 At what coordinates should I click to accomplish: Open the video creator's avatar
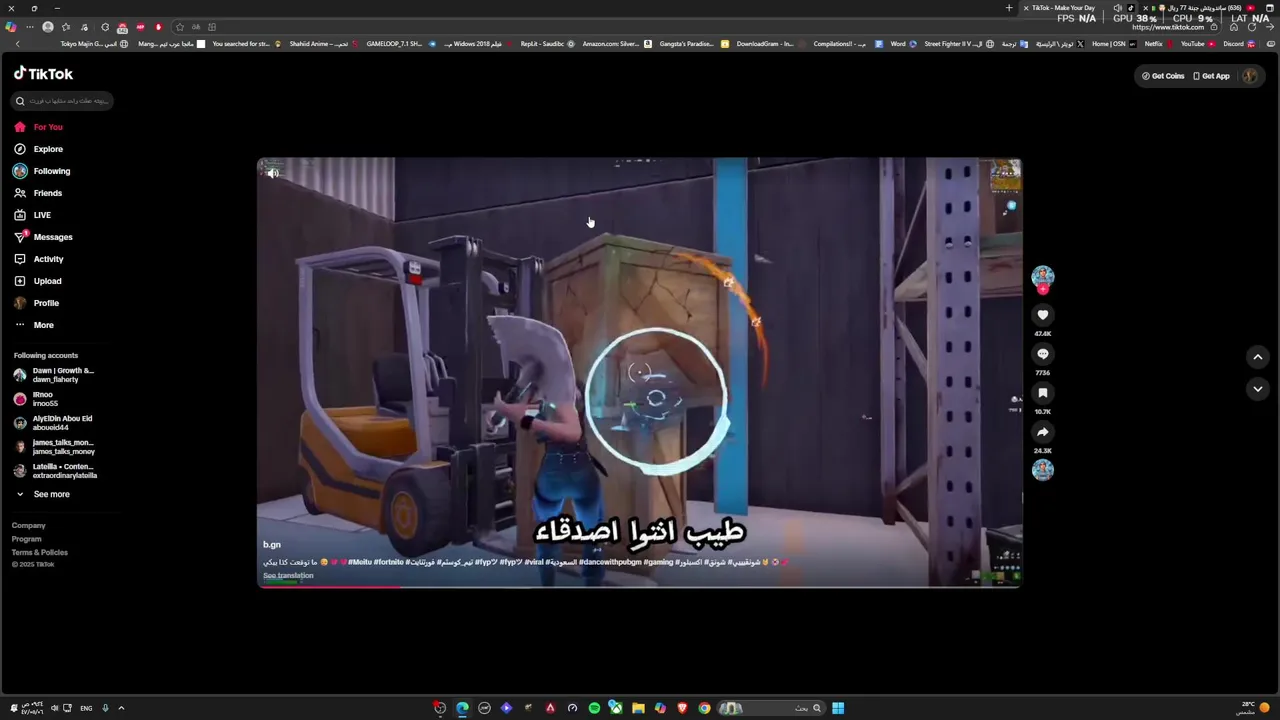click(1043, 276)
